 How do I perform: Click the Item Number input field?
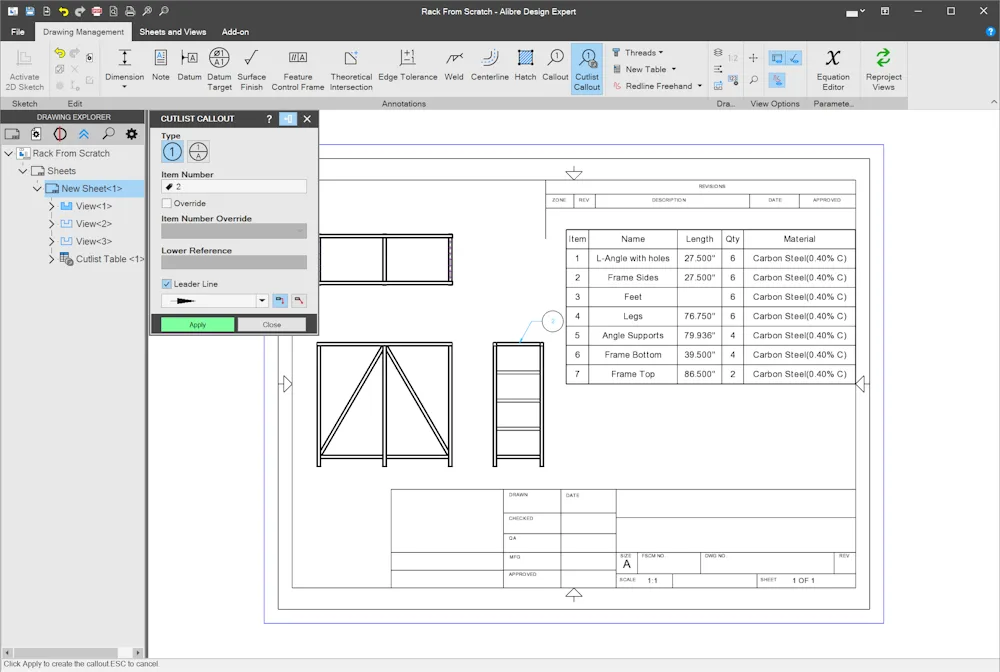(234, 187)
